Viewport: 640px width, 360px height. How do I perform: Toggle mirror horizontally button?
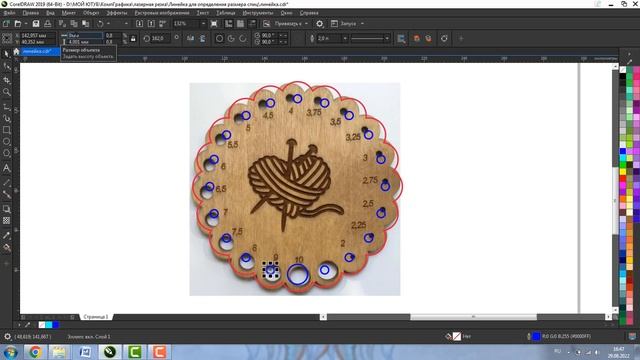pyautogui.click(x=191, y=38)
